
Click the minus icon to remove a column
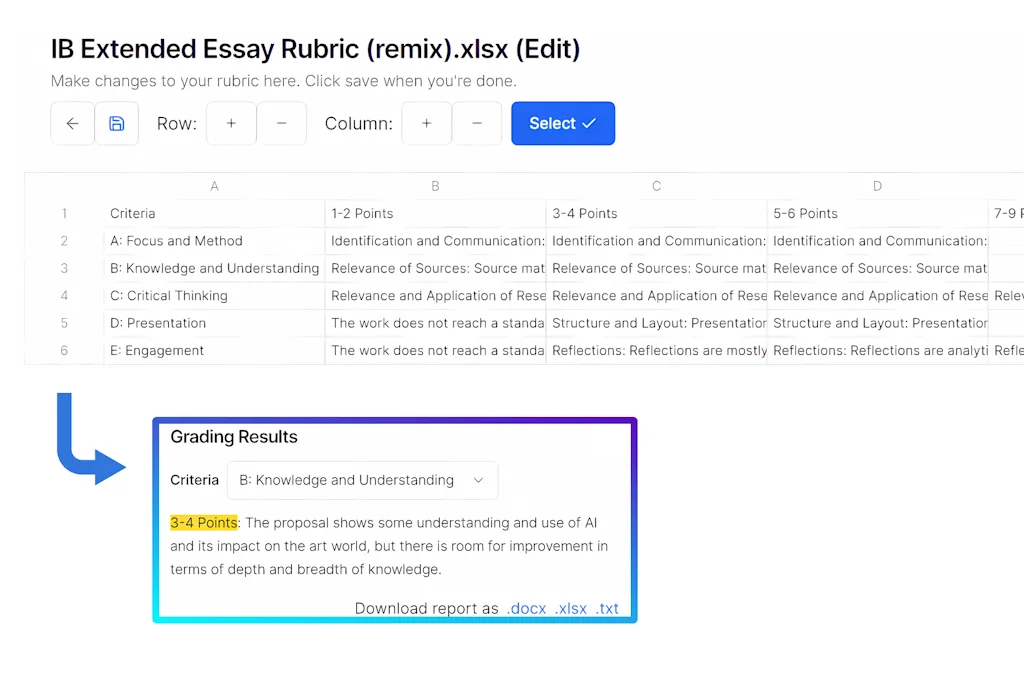click(x=477, y=123)
